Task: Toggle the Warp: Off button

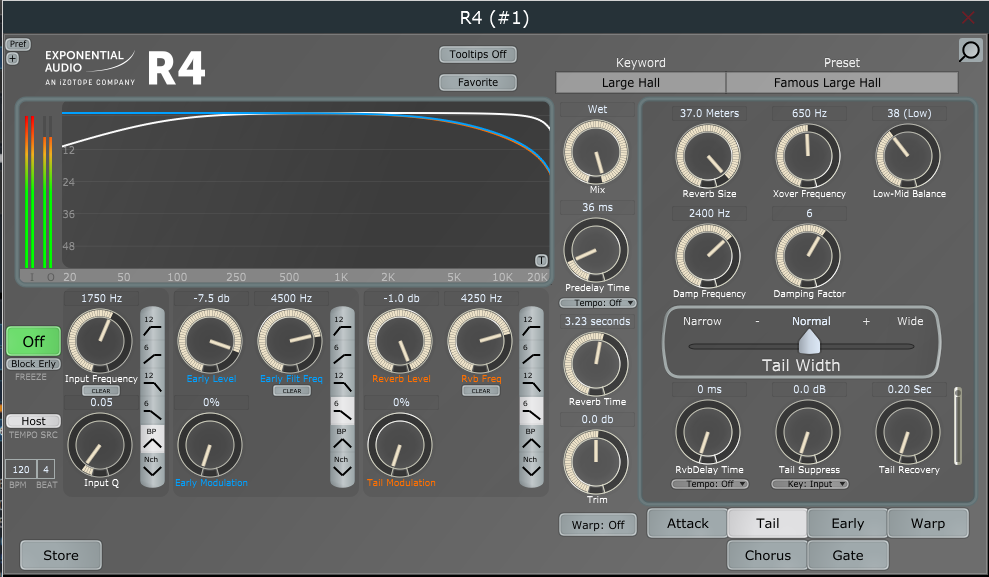Action: 598,525
